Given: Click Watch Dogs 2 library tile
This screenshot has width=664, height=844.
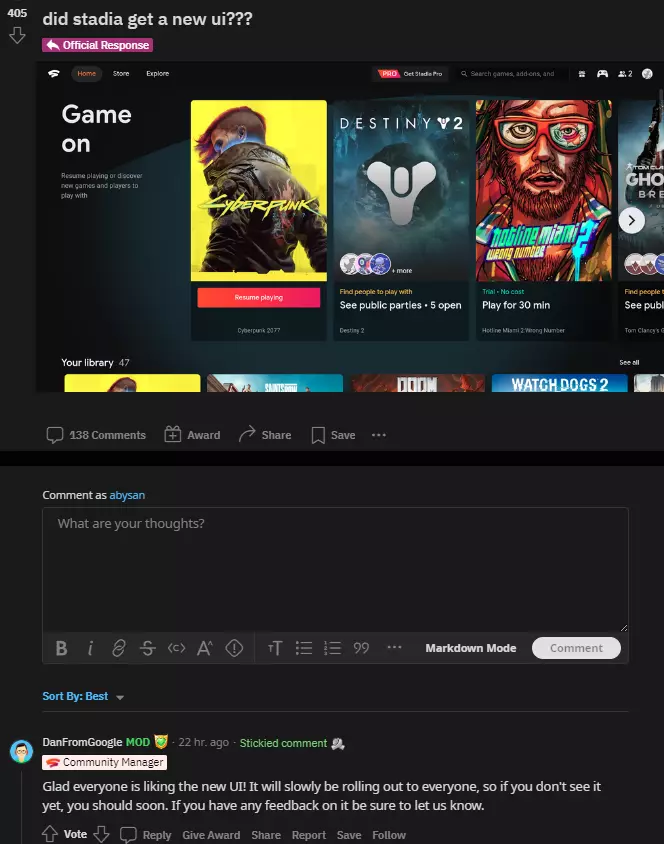Looking at the screenshot, I should [x=560, y=383].
